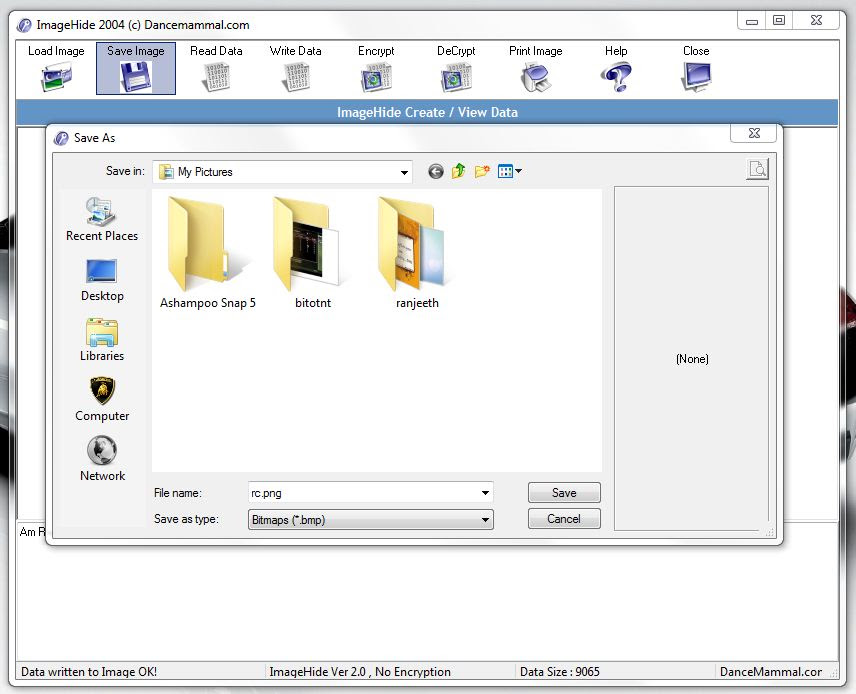This screenshot has height=694, width=856.
Task: Click the (None) preview pane
Action: coord(692,359)
